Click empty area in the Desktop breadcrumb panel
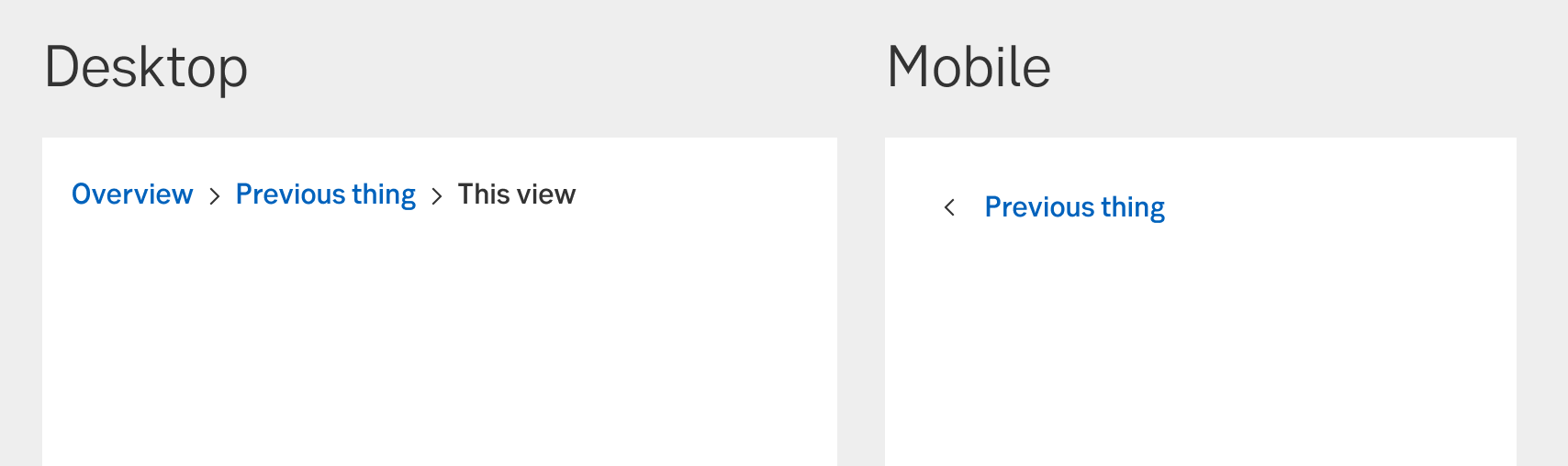Image resolution: width=1568 pixels, height=466 pixels. [x=439, y=349]
